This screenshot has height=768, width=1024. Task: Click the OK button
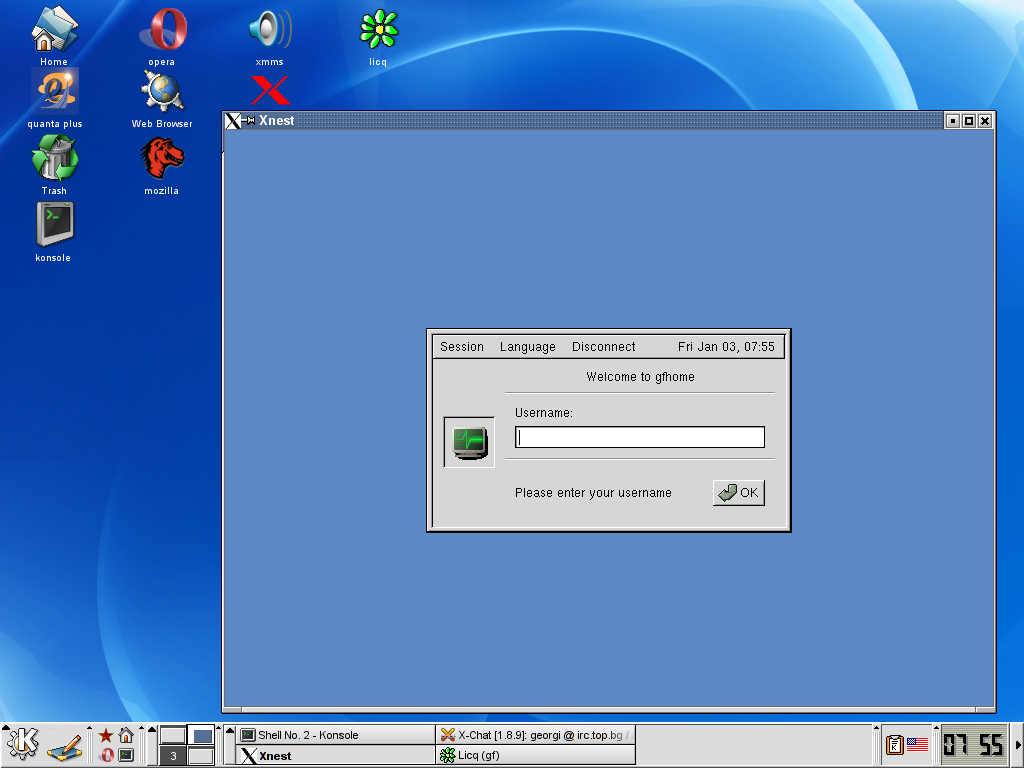[x=739, y=493]
